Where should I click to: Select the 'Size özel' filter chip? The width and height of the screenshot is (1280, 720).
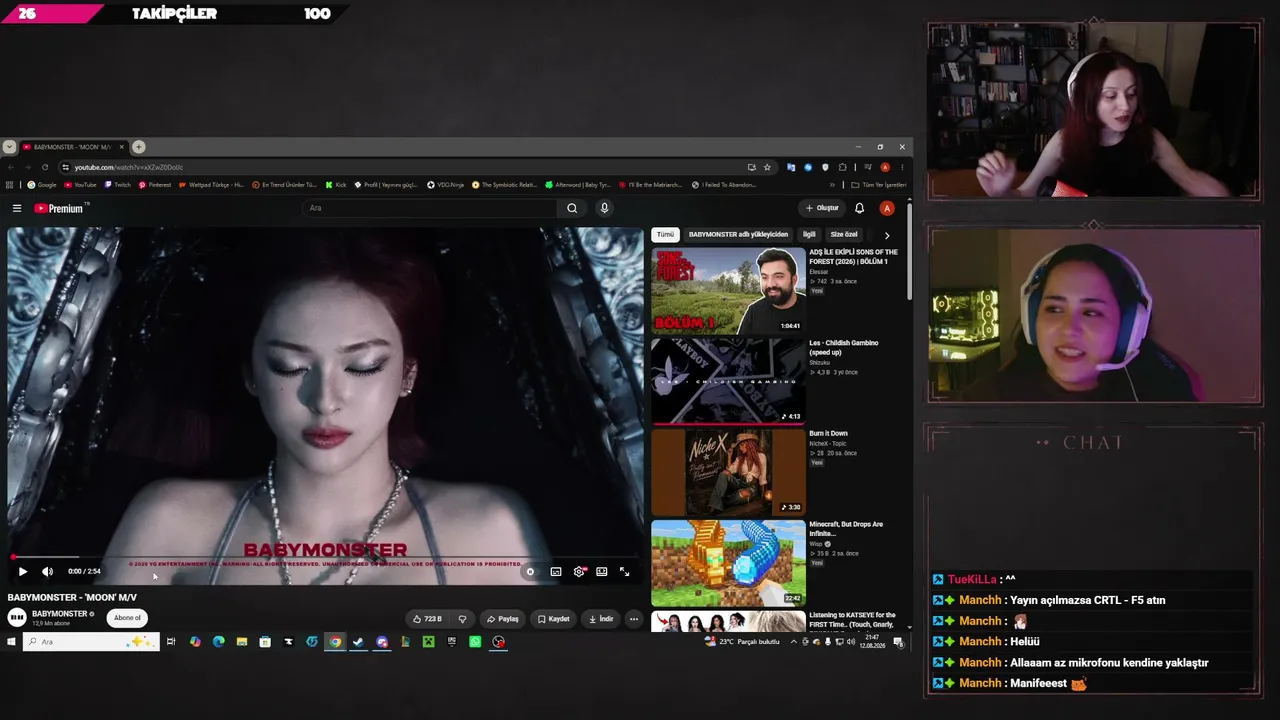pos(844,235)
